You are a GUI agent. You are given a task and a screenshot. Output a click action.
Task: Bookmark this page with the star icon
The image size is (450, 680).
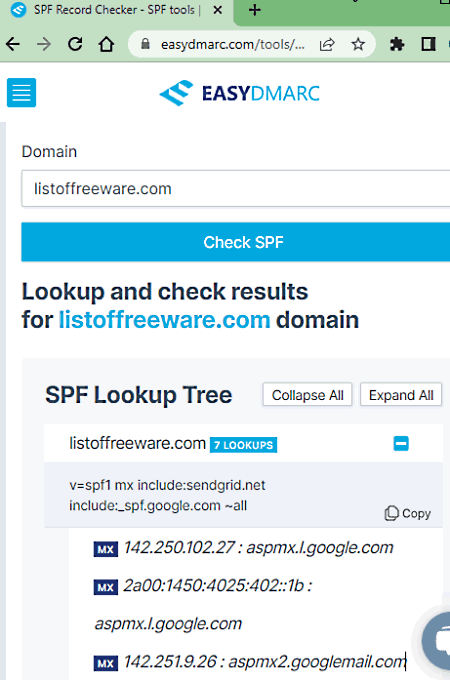(358, 44)
